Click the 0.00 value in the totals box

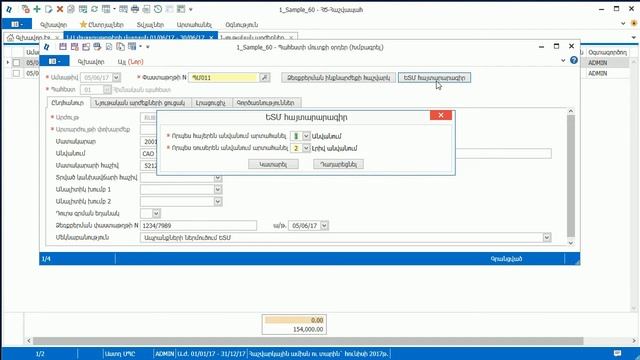tap(317, 320)
